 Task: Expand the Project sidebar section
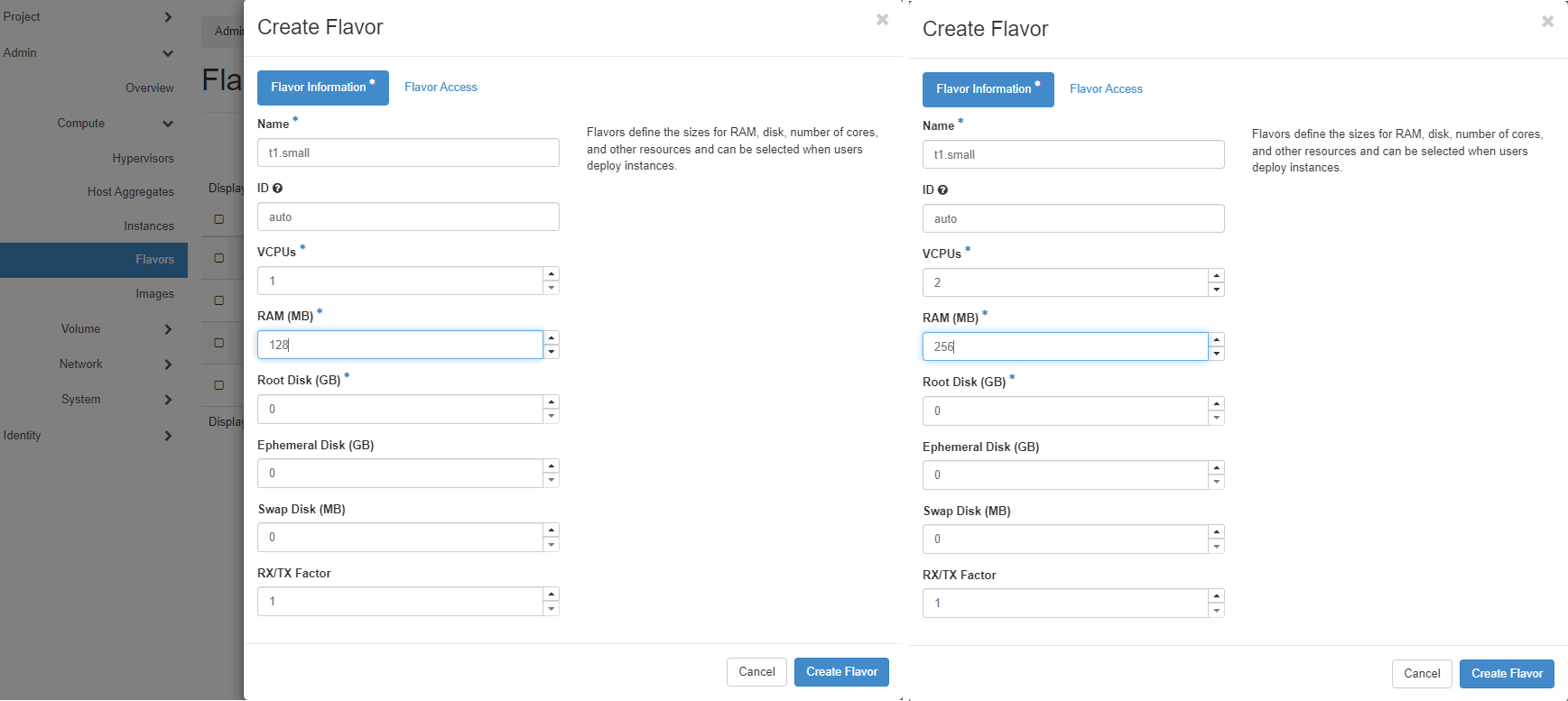pos(168,17)
